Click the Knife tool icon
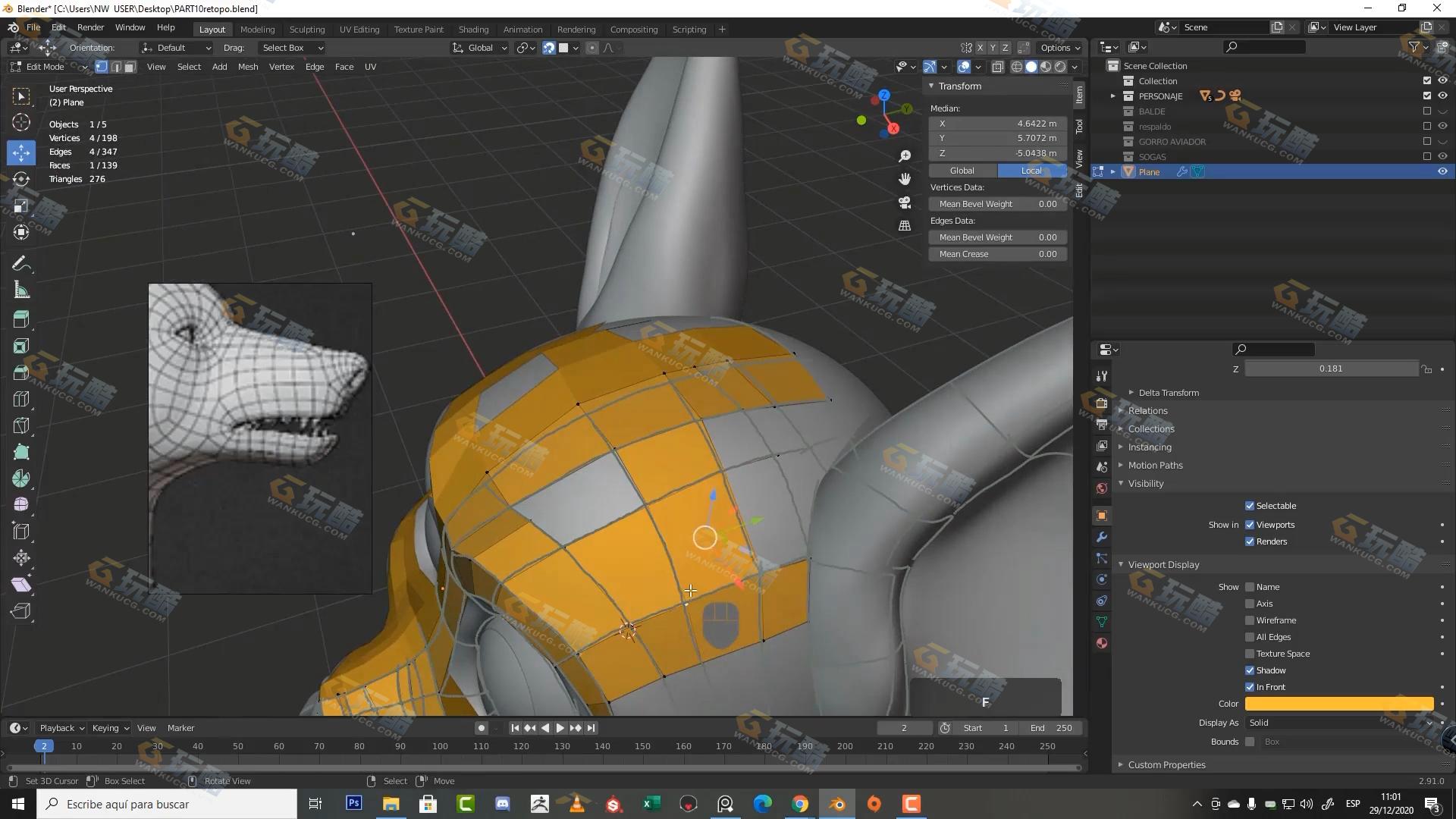The width and height of the screenshot is (1456, 819). pyautogui.click(x=21, y=425)
